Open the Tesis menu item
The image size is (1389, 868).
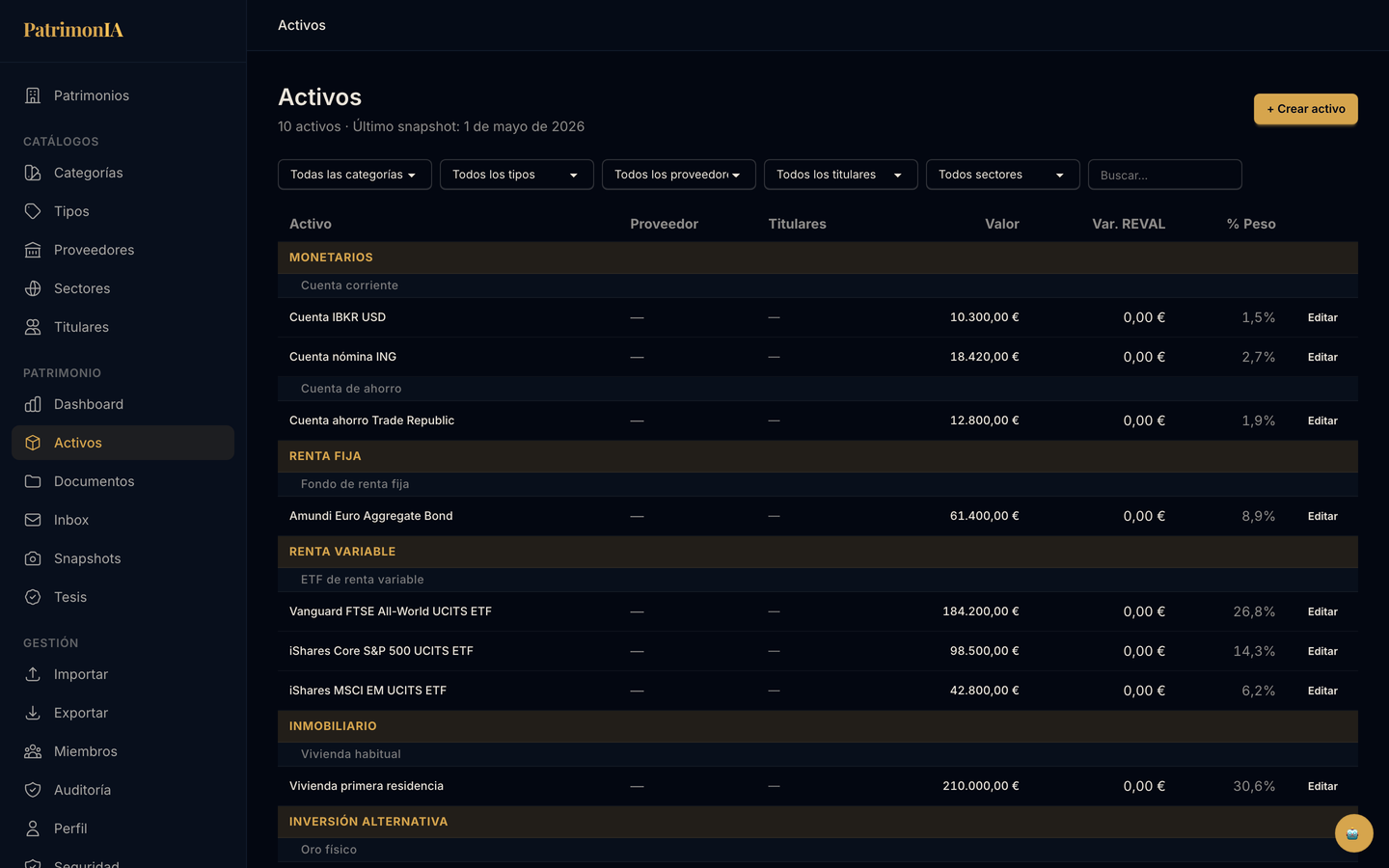point(123,597)
